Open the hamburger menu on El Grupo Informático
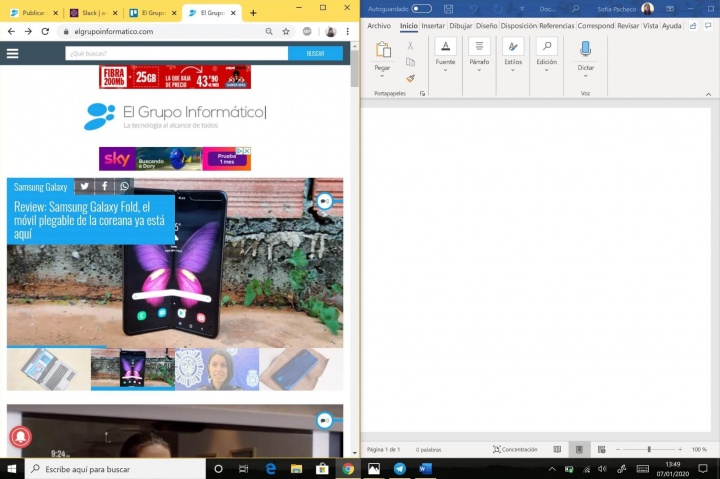The width and height of the screenshot is (720, 479). pos(12,53)
